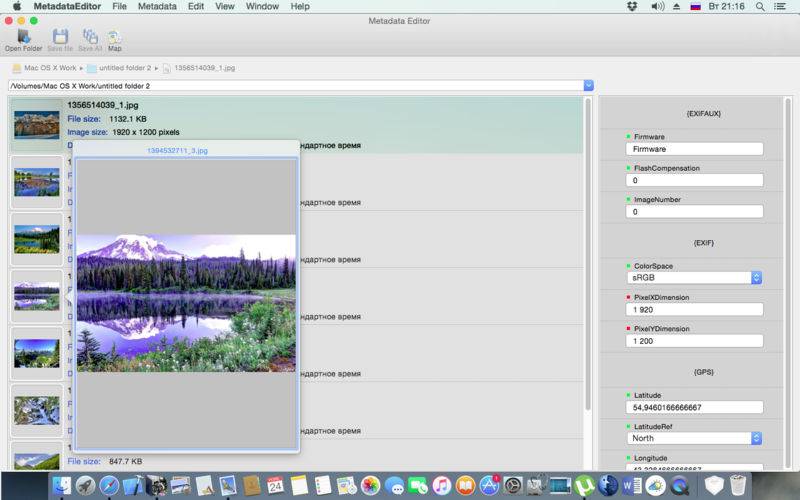Click the metadata panel vertical scrollbar
The width and height of the screenshot is (800, 500).
(788, 283)
